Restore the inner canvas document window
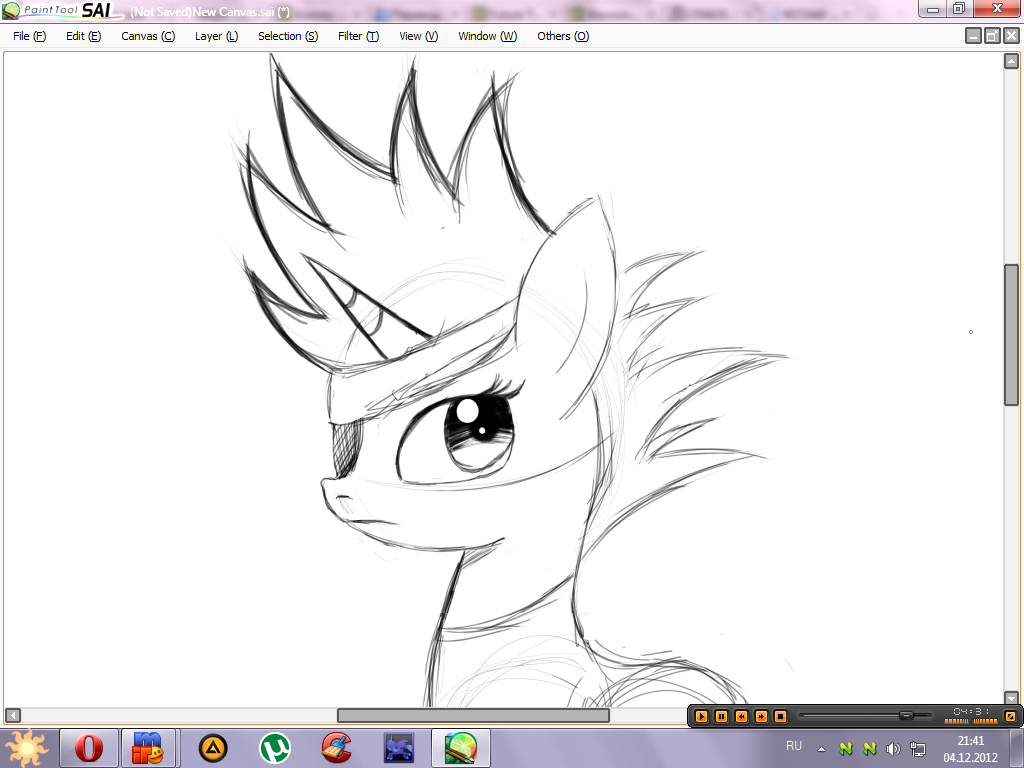The image size is (1024, 768). click(992, 36)
